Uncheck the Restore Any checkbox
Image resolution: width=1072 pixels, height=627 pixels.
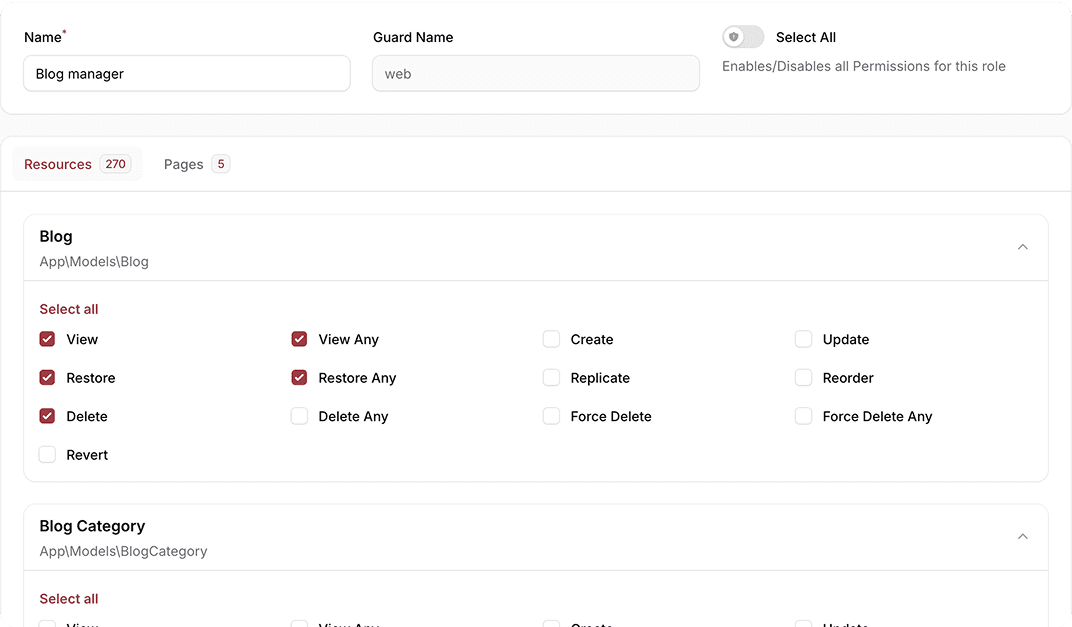pyautogui.click(x=299, y=378)
